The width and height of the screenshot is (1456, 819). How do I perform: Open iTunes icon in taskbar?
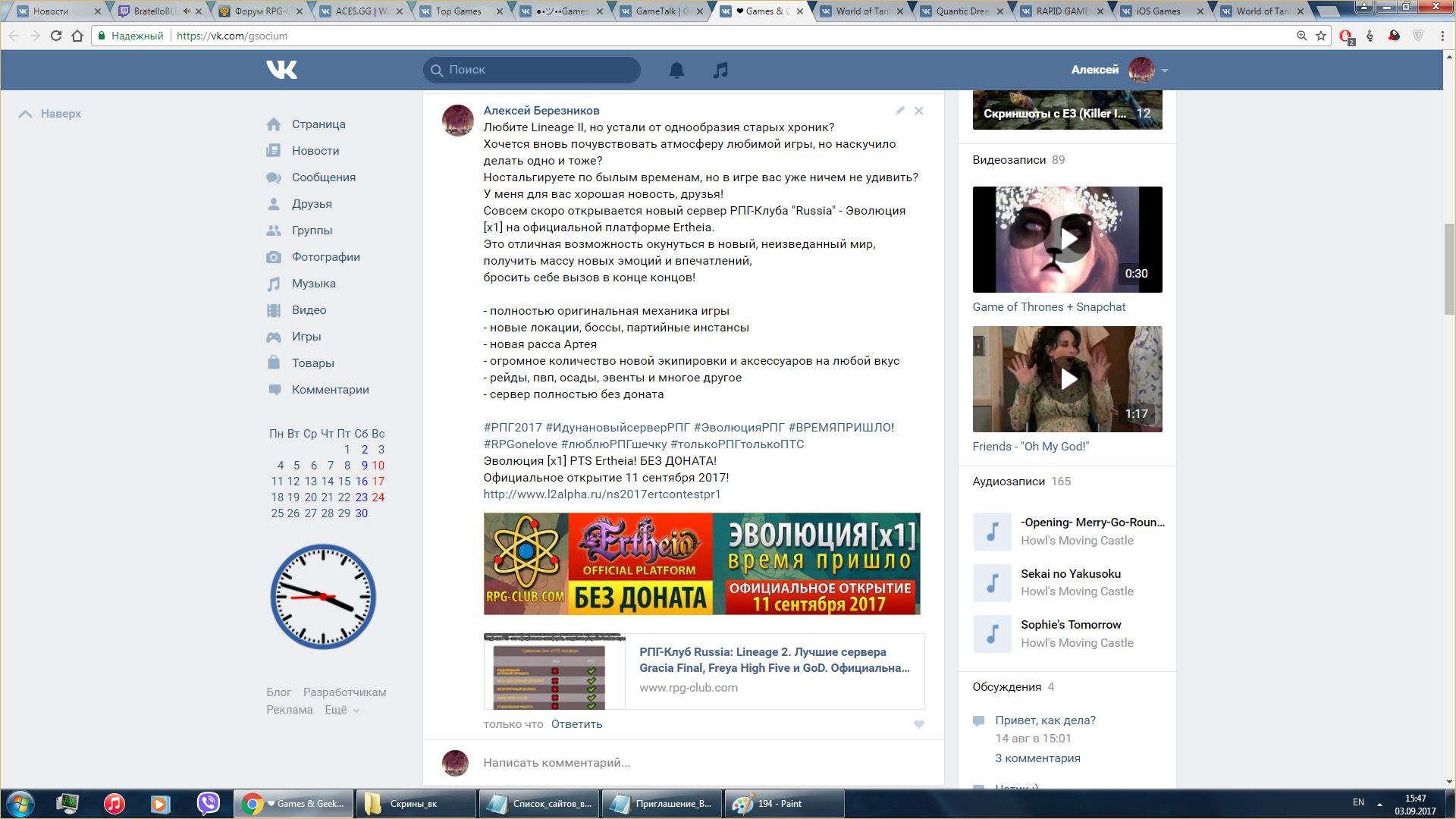coord(114,804)
